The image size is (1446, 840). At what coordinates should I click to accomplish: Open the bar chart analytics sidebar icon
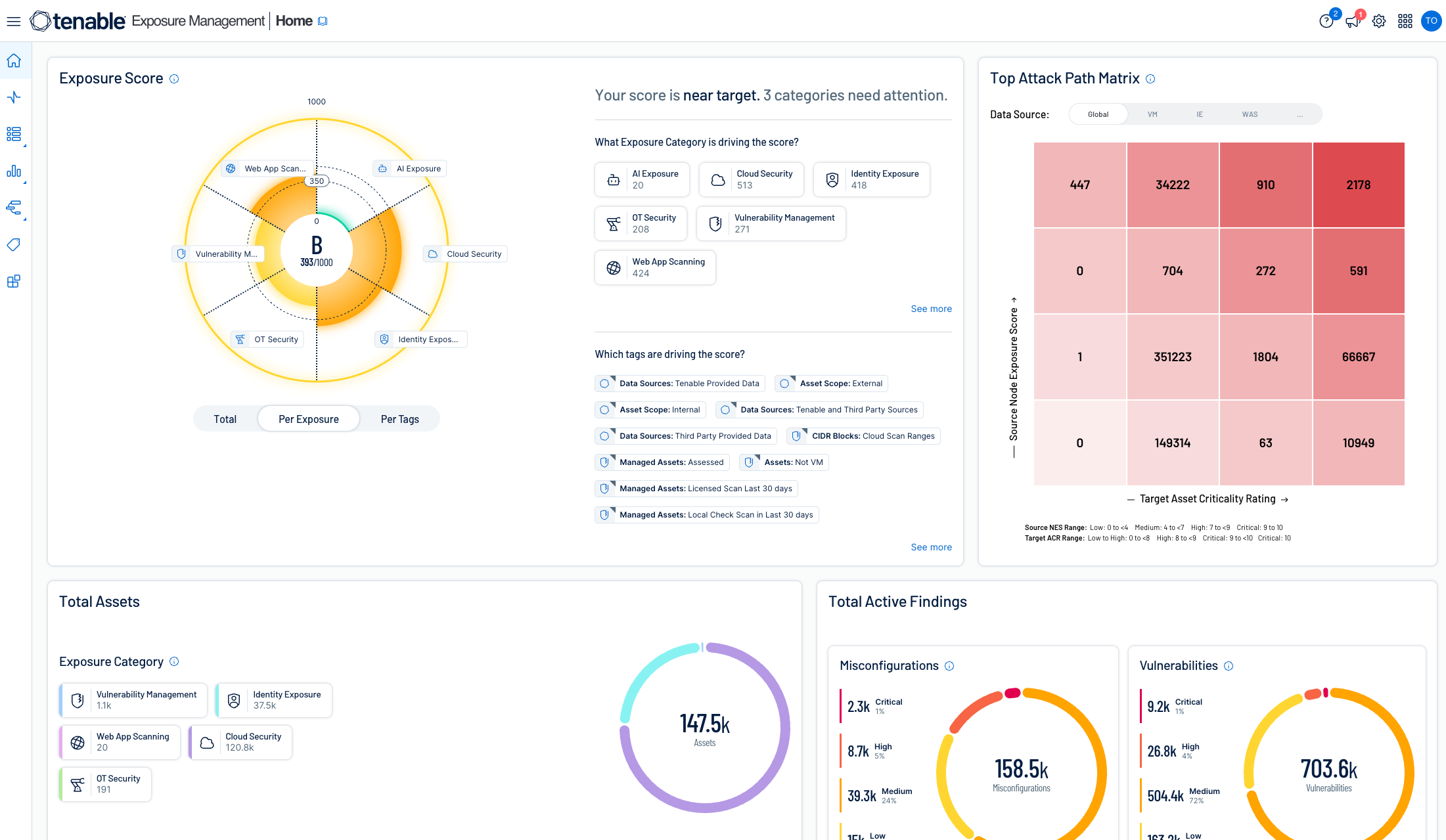click(14, 171)
